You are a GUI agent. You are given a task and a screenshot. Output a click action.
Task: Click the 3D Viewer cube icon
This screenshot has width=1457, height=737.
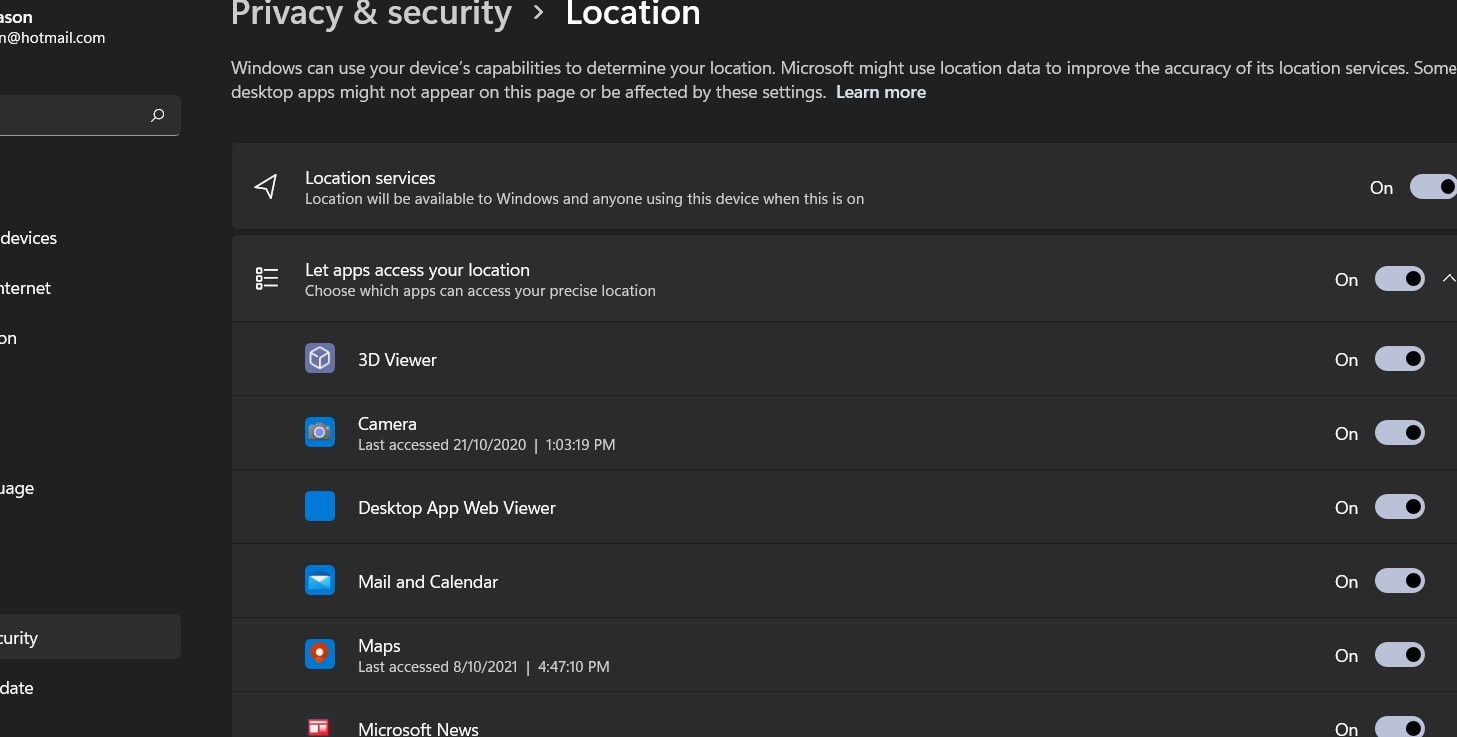(x=320, y=359)
